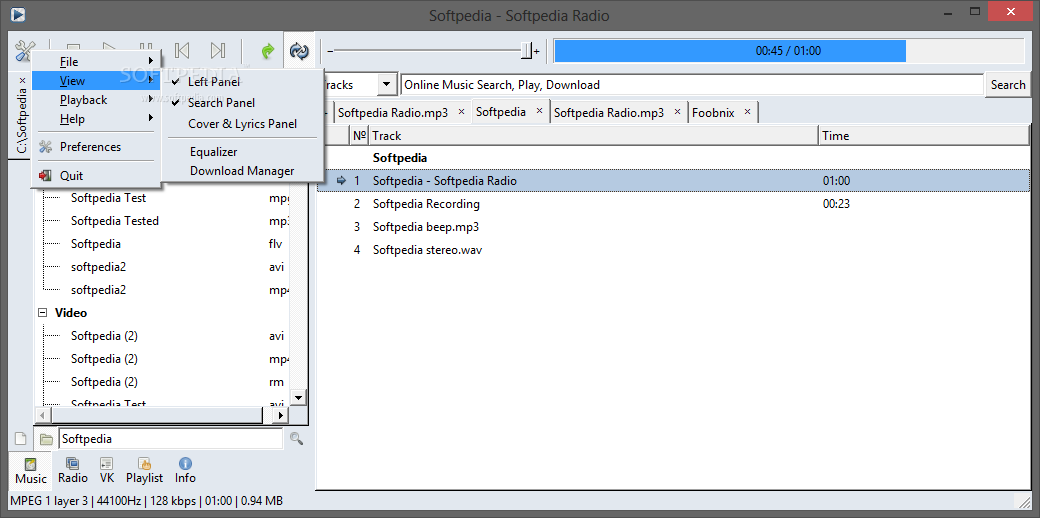This screenshot has width=1040, height=518.
Task: Click the wrench and screwdriver main menu icon
Action: click(24, 50)
